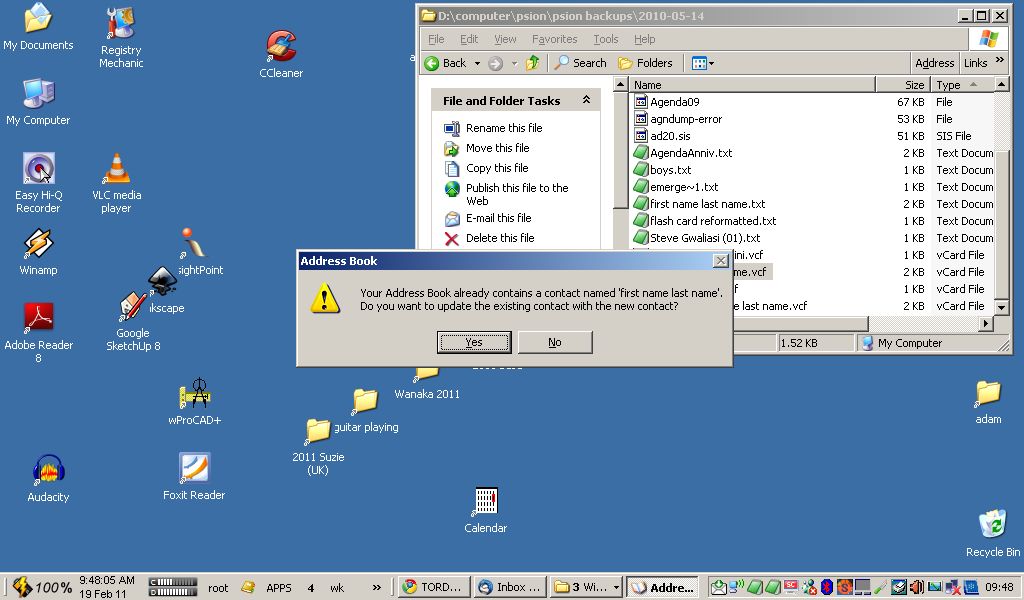Viewport: 1024px width, 600px height.
Task: Click Yes to update the existing contact
Action: (474, 342)
